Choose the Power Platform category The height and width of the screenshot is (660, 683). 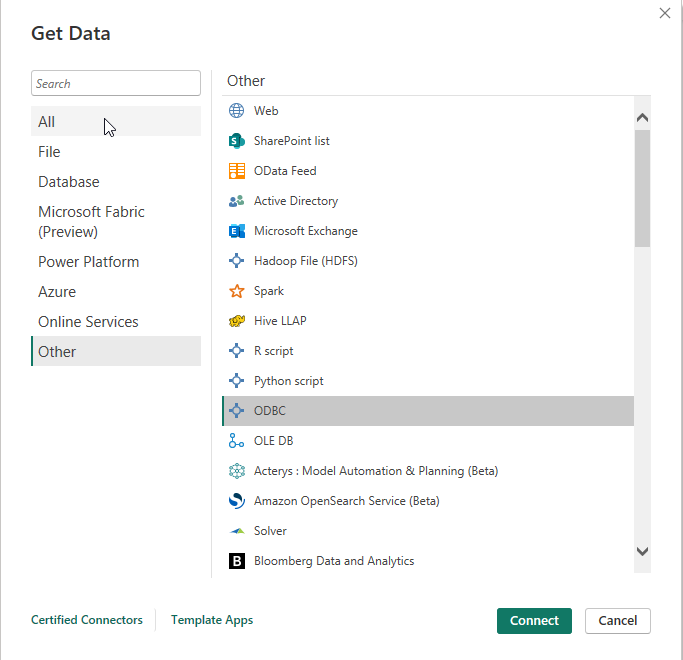(x=116, y=262)
